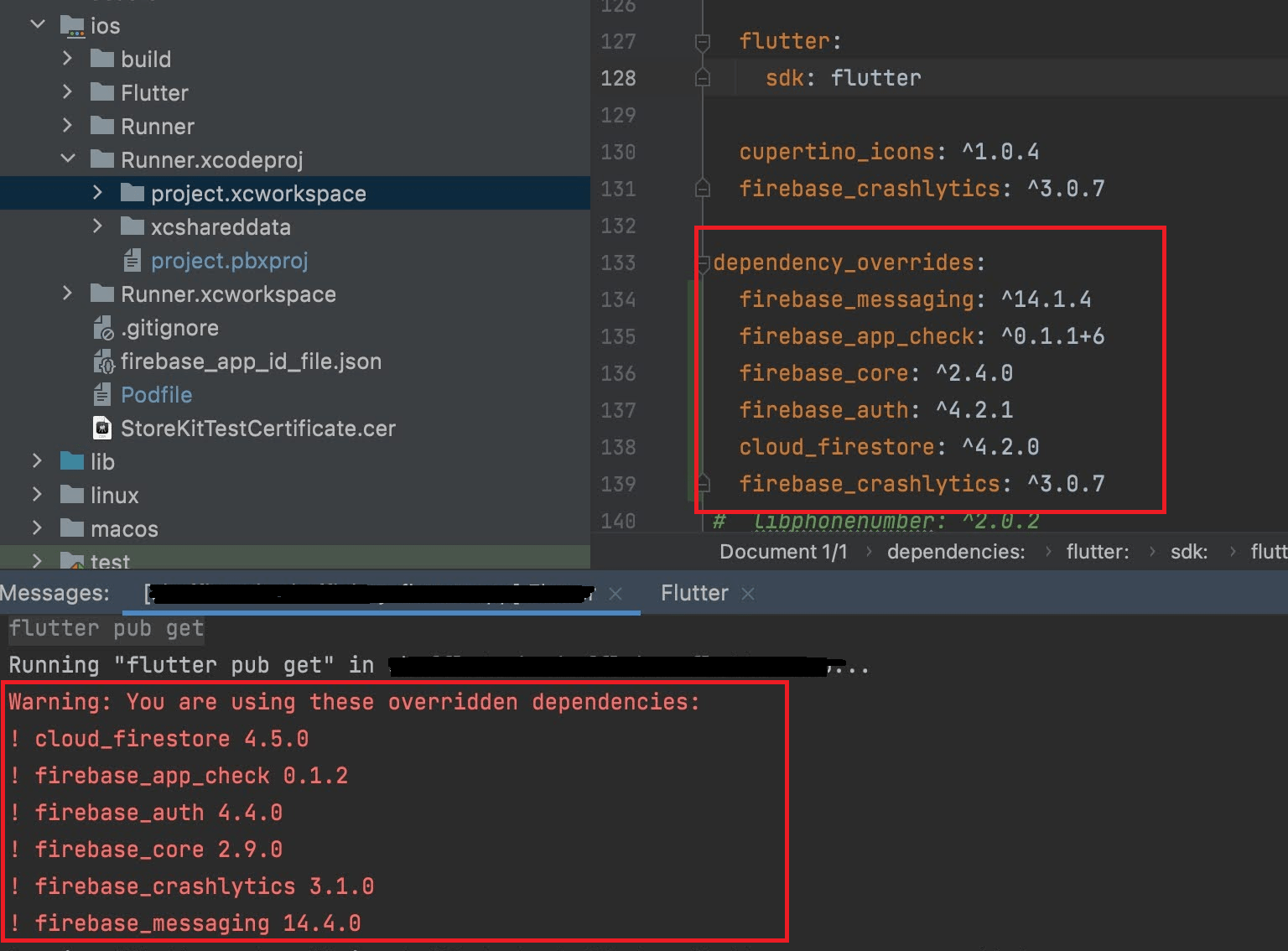Expand the macos folder chevron
Image resolution: width=1288 pixels, height=951 pixels.
pyautogui.click(x=38, y=527)
